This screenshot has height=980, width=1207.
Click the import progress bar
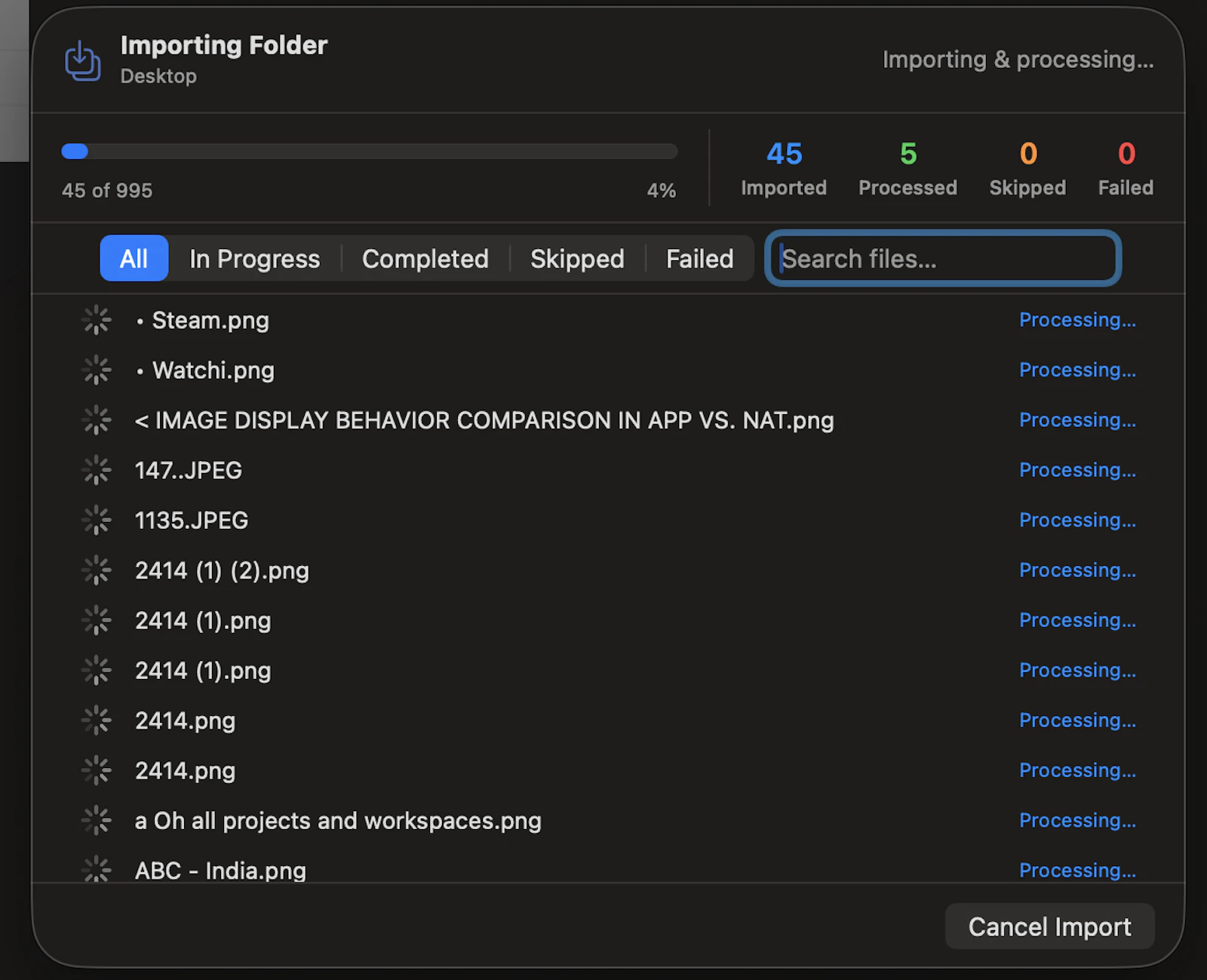370,152
